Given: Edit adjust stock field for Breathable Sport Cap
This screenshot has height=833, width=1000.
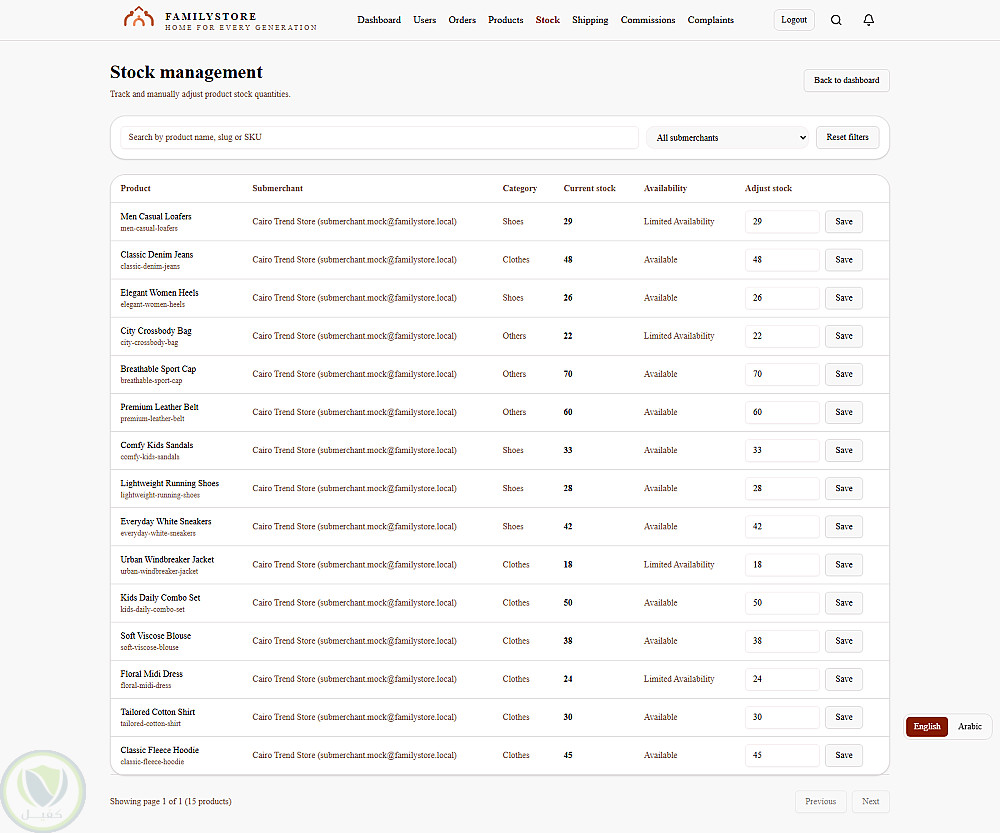Looking at the screenshot, I should tap(782, 374).
